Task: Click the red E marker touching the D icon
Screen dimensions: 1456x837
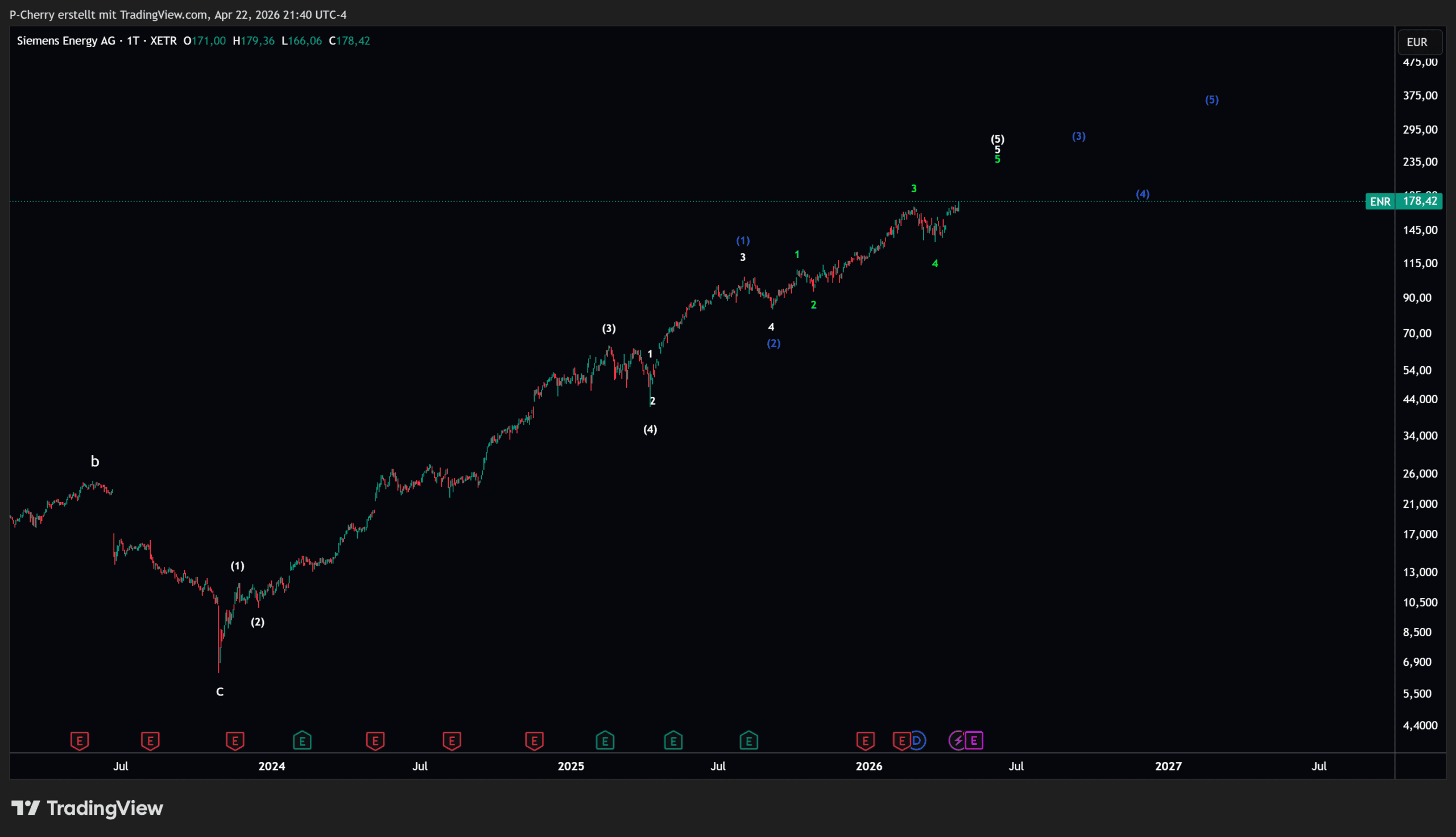Action: click(x=901, y=740)
